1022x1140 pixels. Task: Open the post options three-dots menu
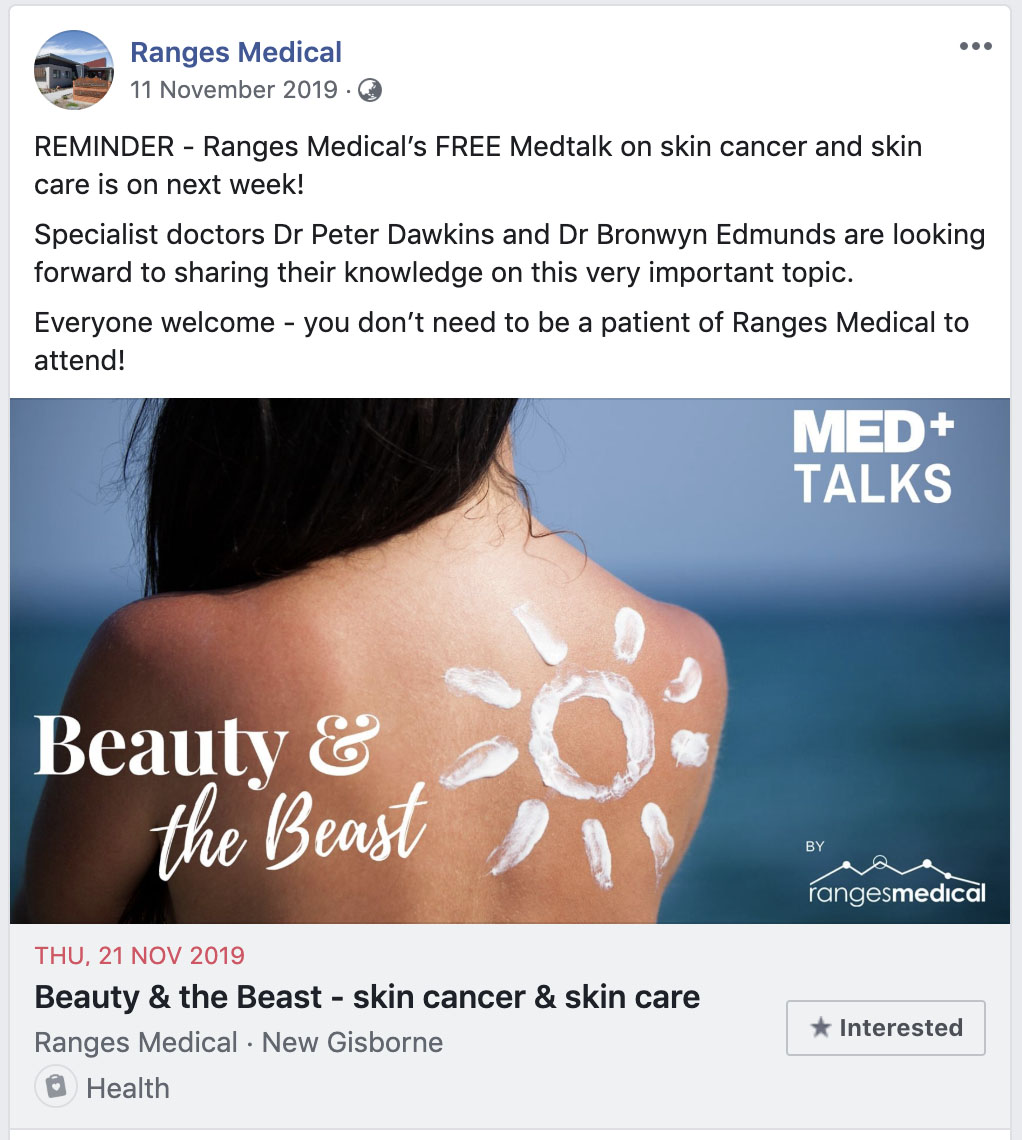(975, 46)
